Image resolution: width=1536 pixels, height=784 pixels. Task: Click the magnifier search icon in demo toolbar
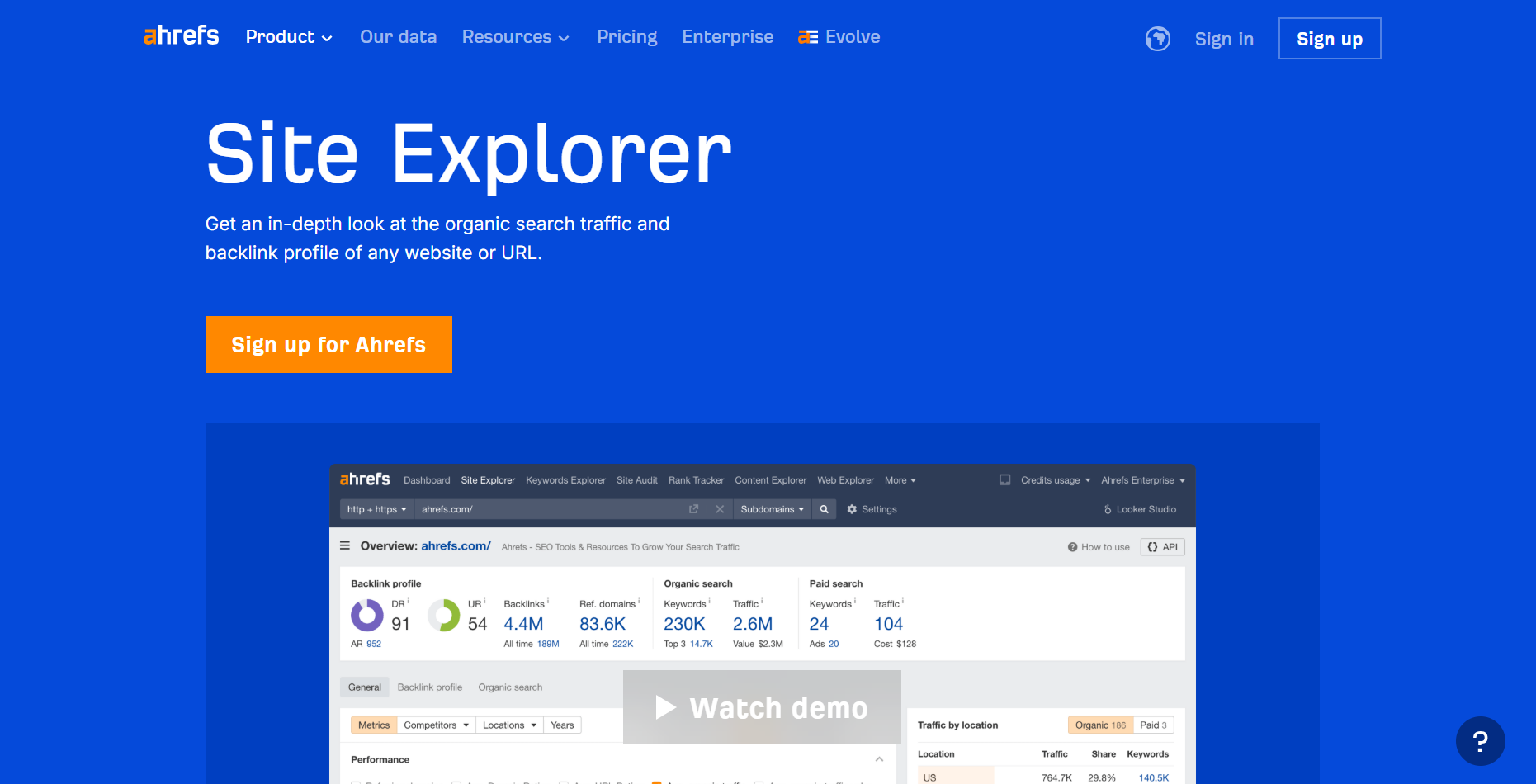point(824,509)
